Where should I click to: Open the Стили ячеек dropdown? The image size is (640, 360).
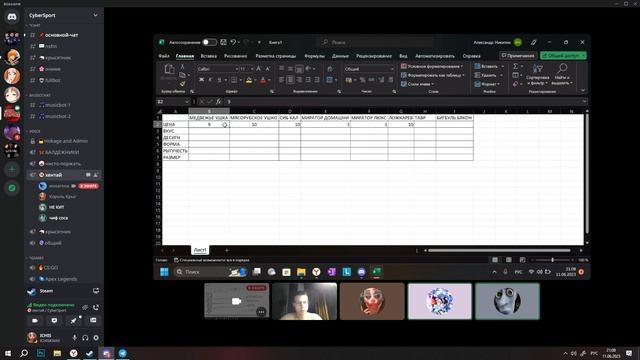tap(417, 84)
